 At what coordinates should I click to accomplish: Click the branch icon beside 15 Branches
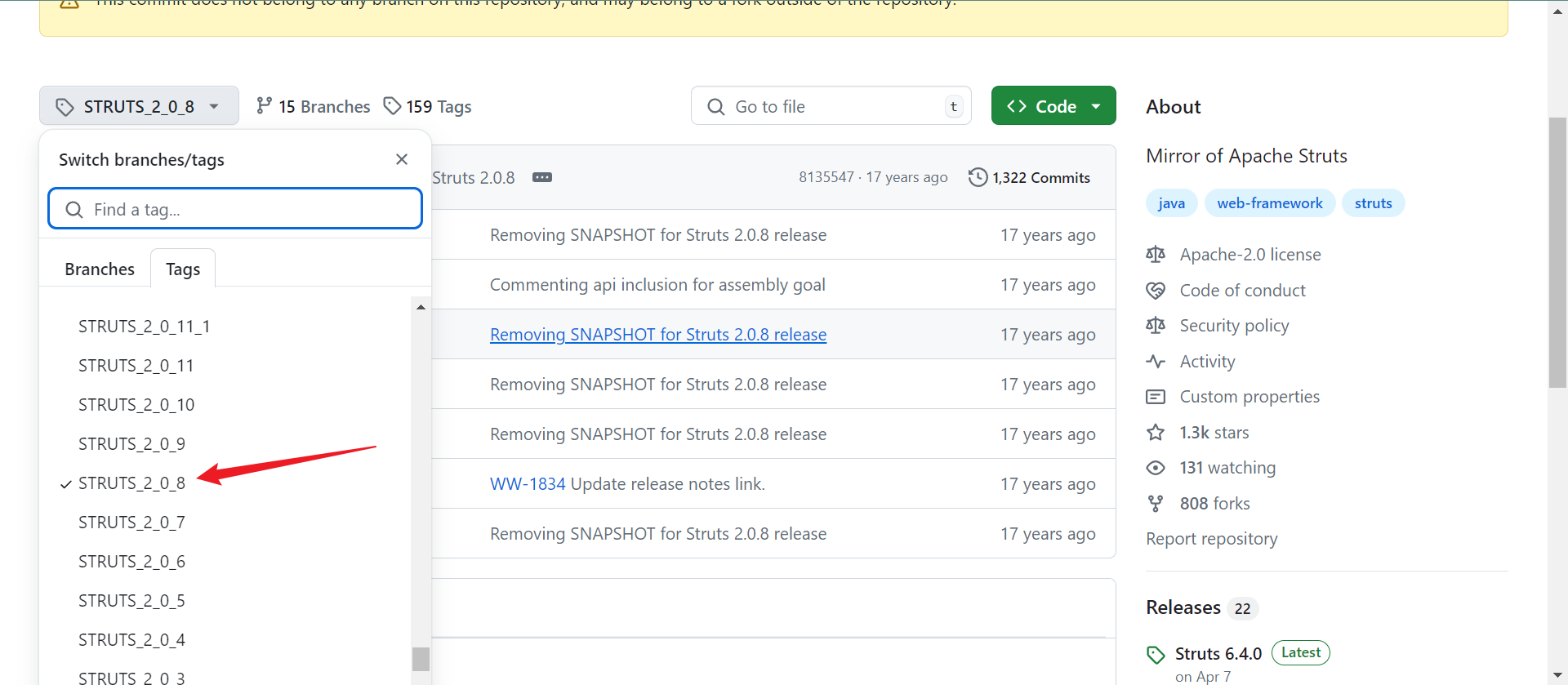point(264,105)
